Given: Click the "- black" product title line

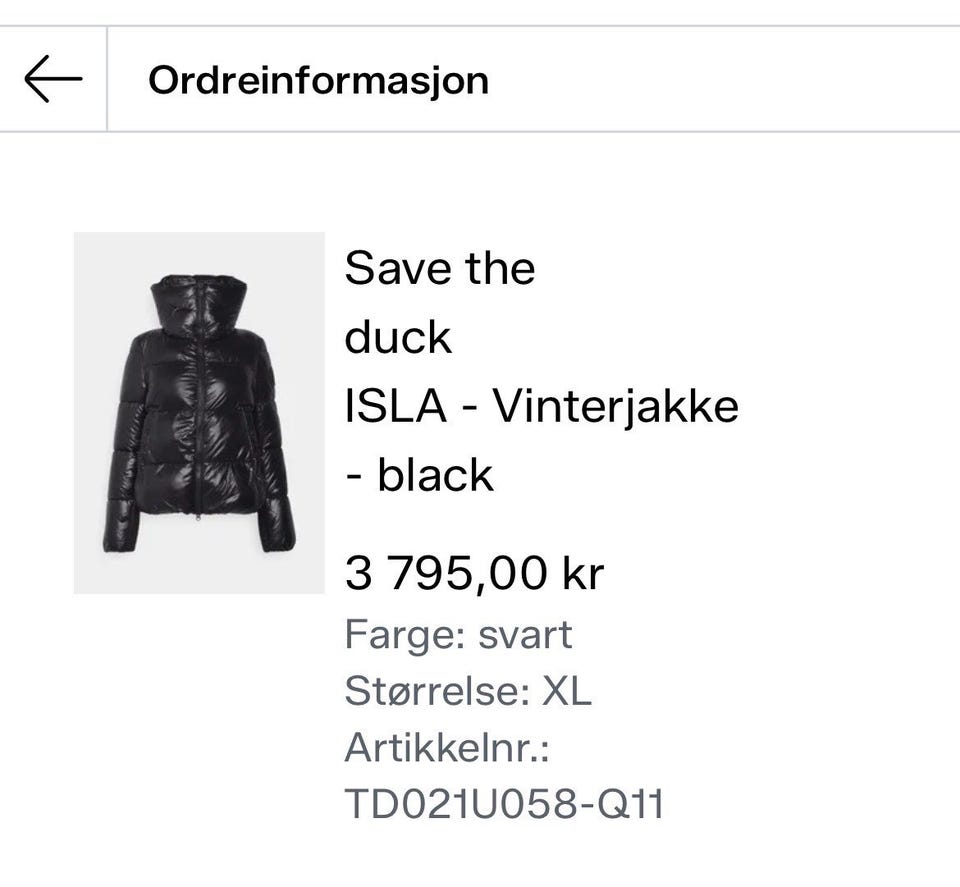Looking at the screenshot, I should tap(420, 475).
